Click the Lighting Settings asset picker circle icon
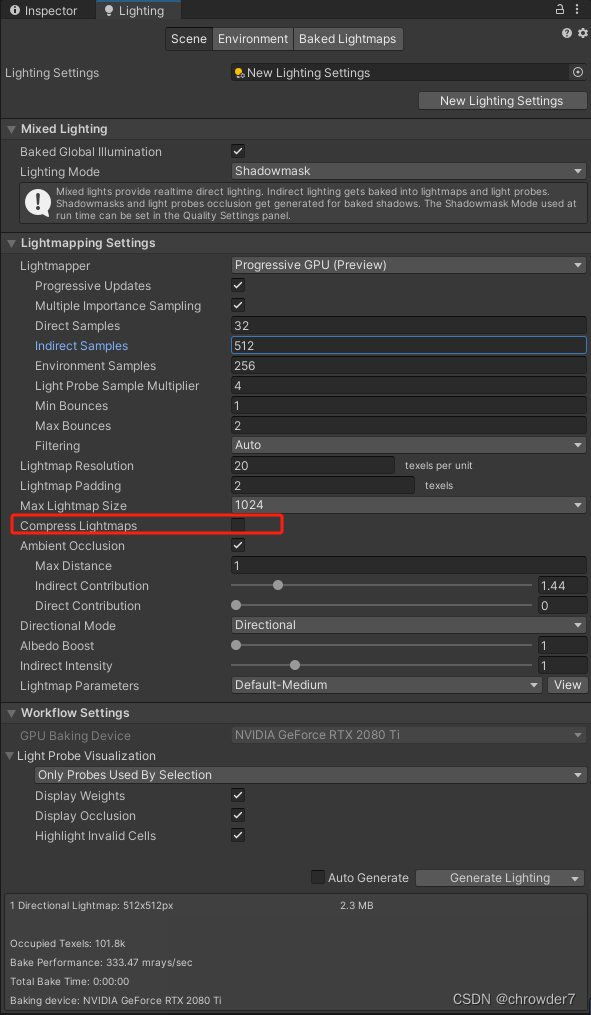 pyautogui.click(x=578, y=72)
